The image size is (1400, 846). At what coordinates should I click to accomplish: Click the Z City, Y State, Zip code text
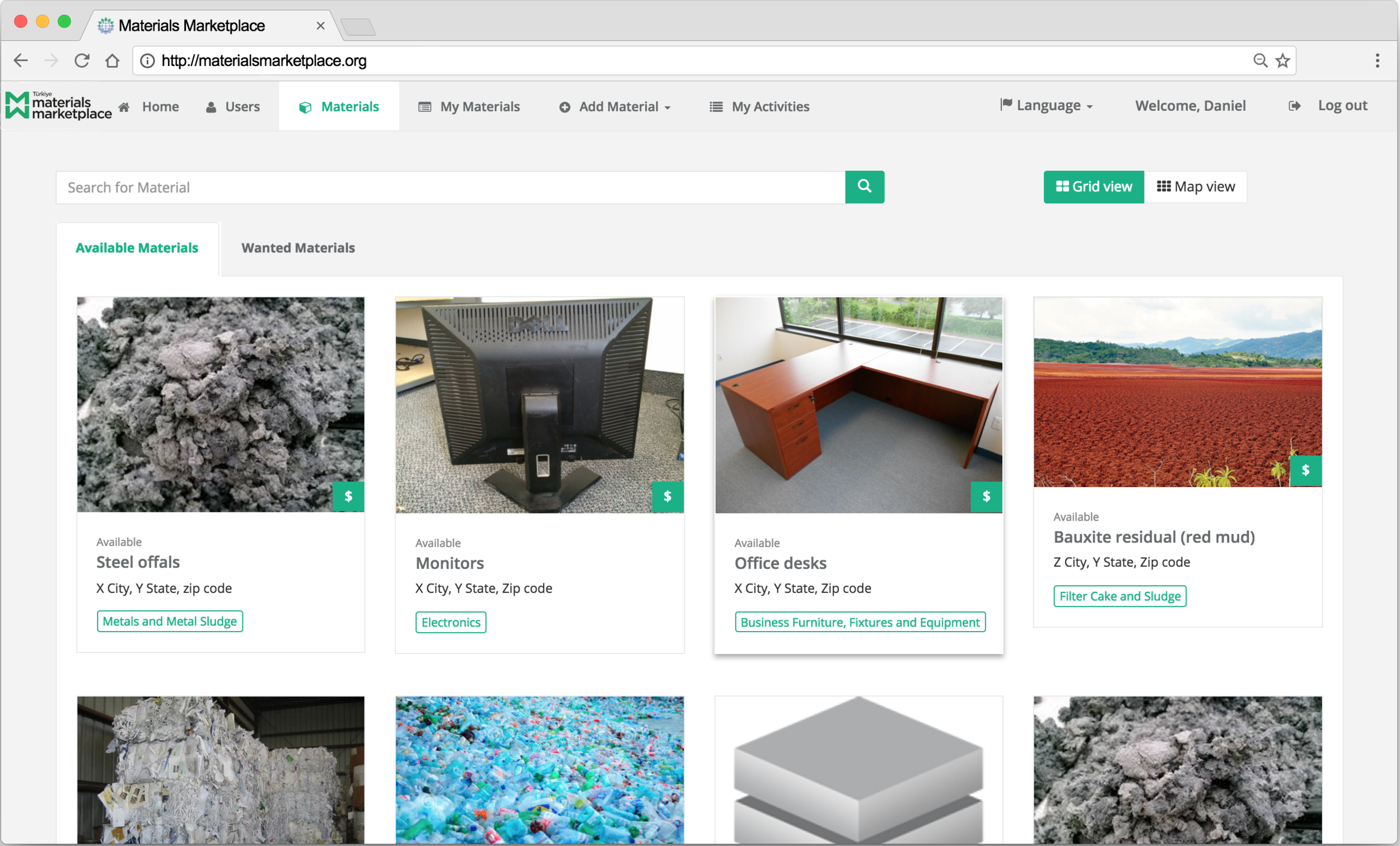click(1122, 562)
